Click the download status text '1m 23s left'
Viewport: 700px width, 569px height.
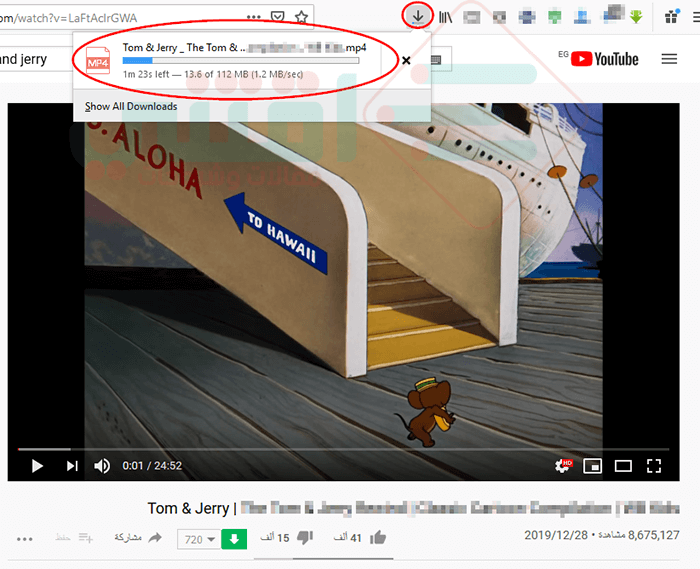pos(146,75)
